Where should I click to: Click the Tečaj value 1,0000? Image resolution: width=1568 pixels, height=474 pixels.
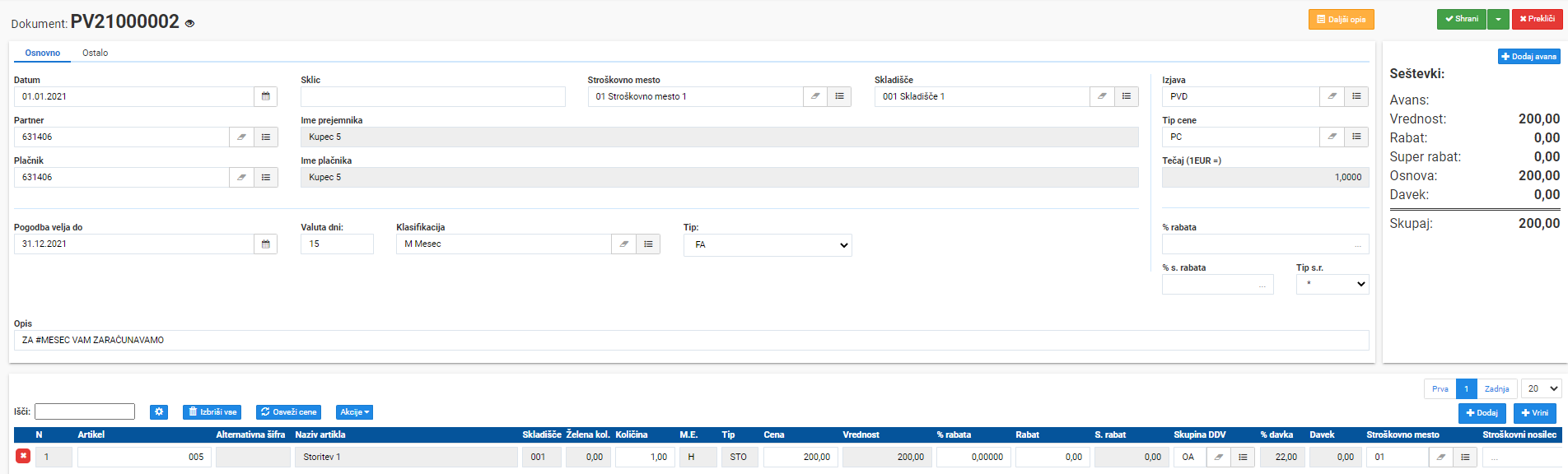pos(1266,177)
